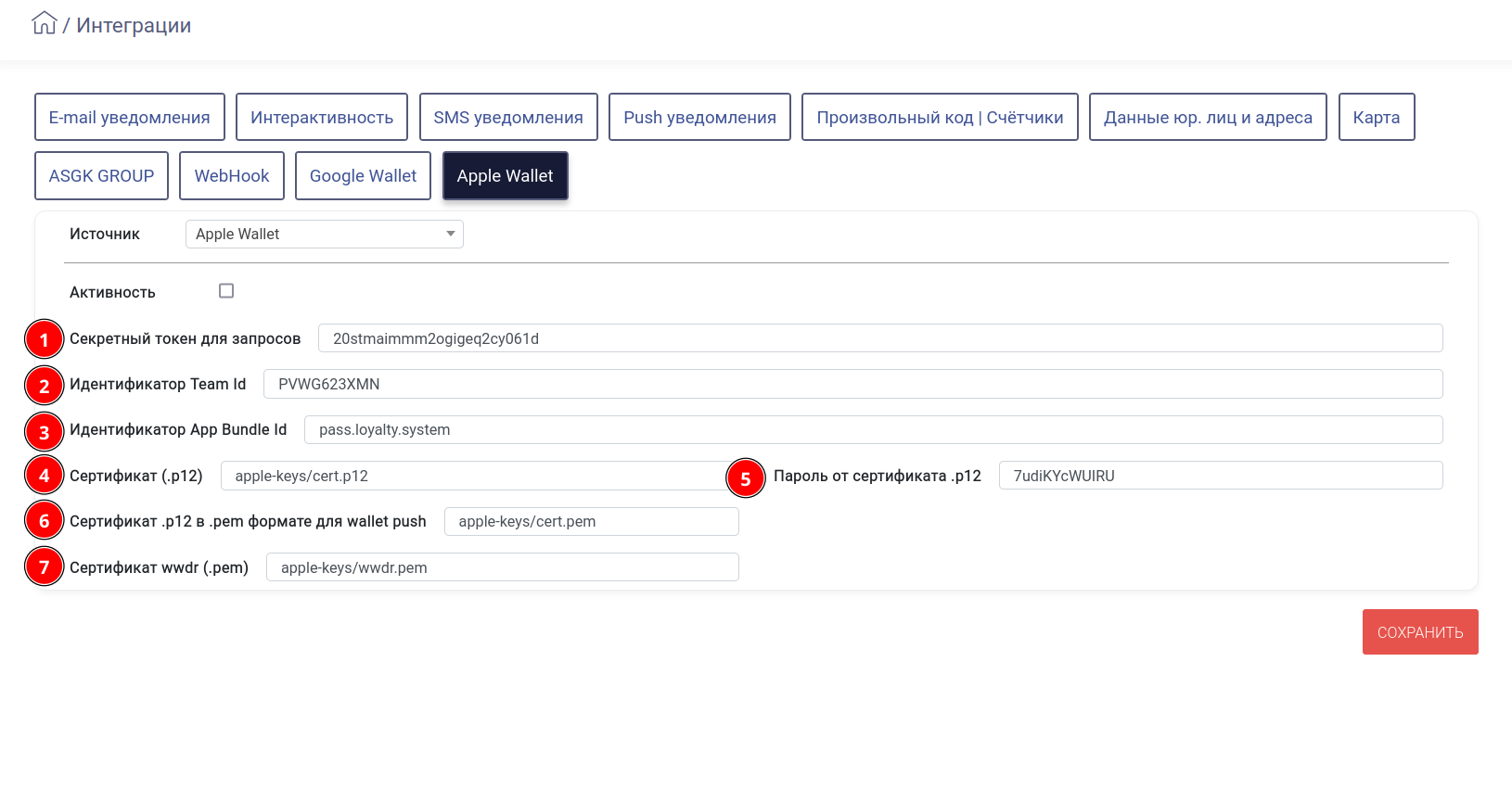The width and height of the screenshot is (1512, 789).
Task: Select Google Wallet tab
Action: [363, 175]
